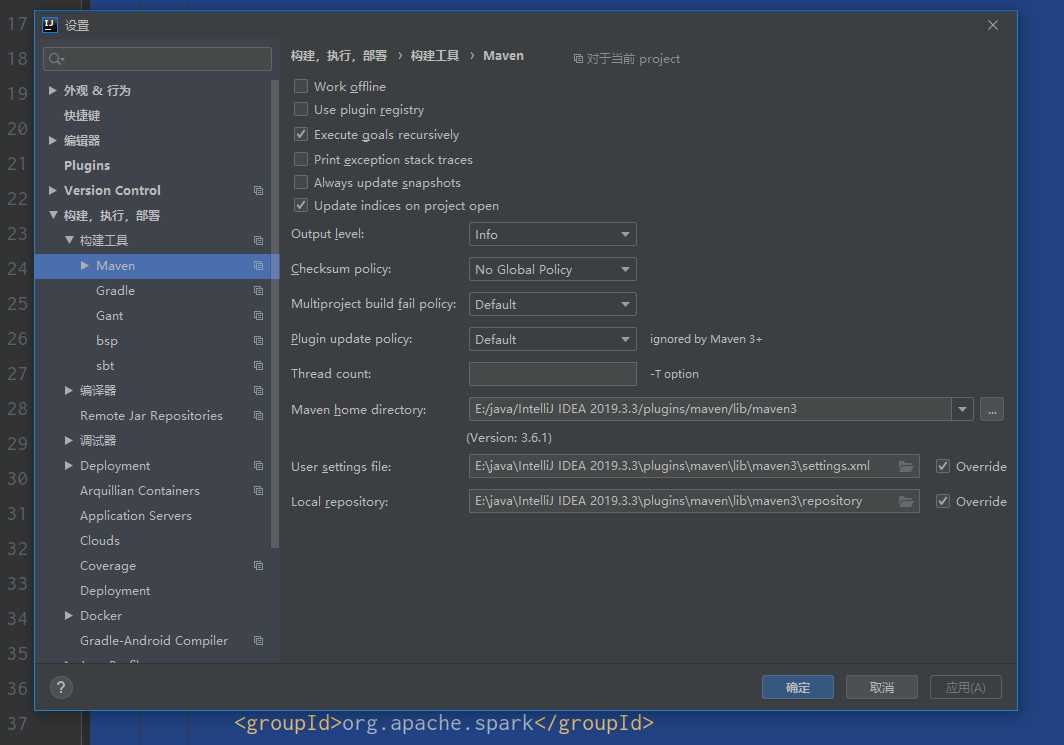Collapse the 构建工具 tree node
The width and height of the screenshot is (1064, 745).
pyautogui.click(x=69, y=240)
